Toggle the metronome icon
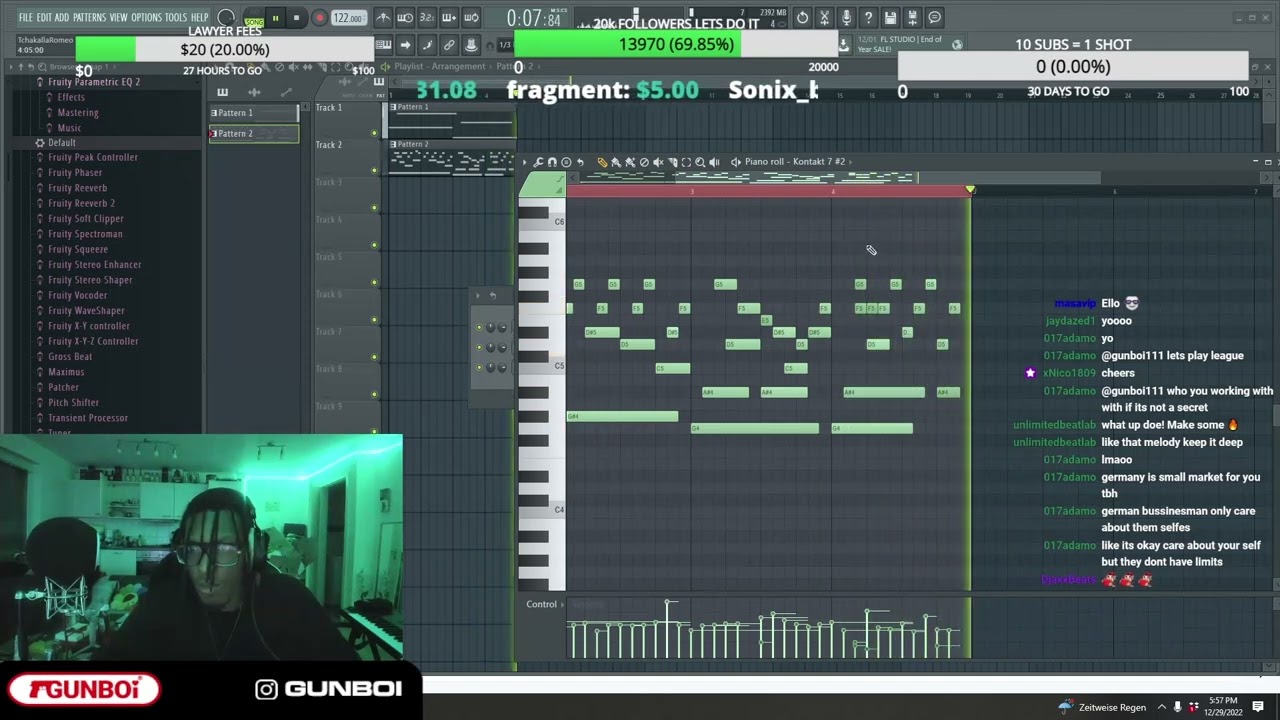This screenshot has width=1280, height=720. [384, 17]
